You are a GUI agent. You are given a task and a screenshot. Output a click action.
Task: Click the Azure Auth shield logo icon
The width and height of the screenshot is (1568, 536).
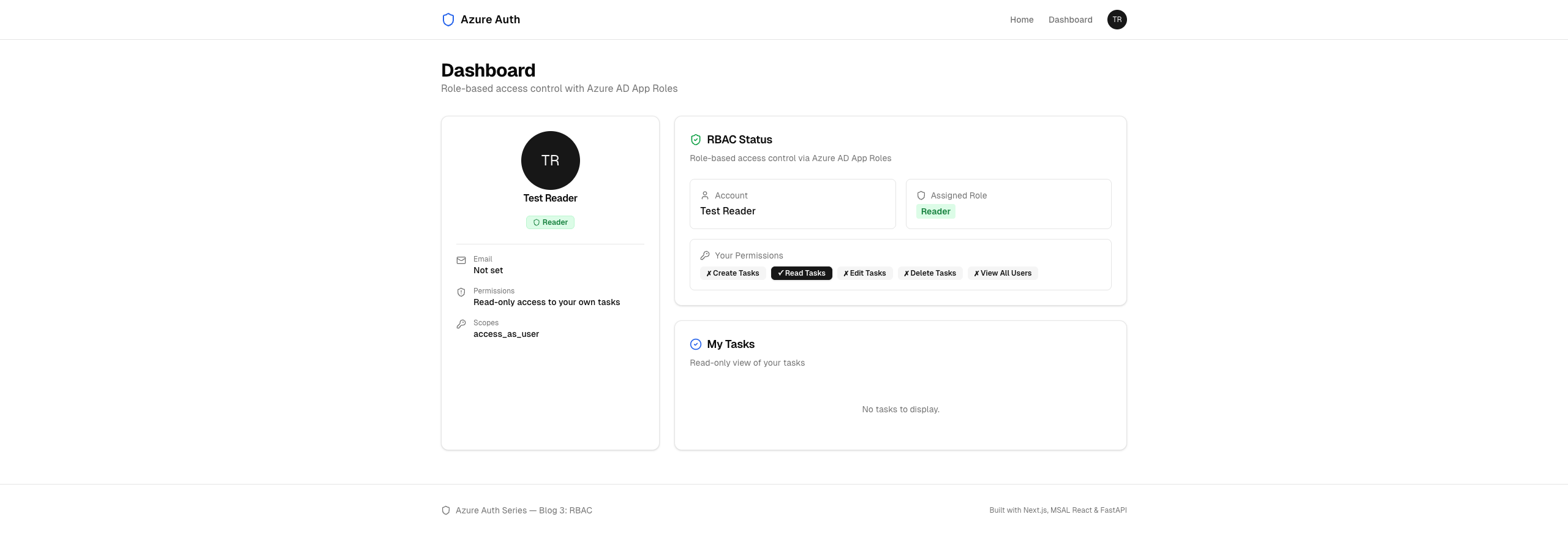click(x=448, y=20)
